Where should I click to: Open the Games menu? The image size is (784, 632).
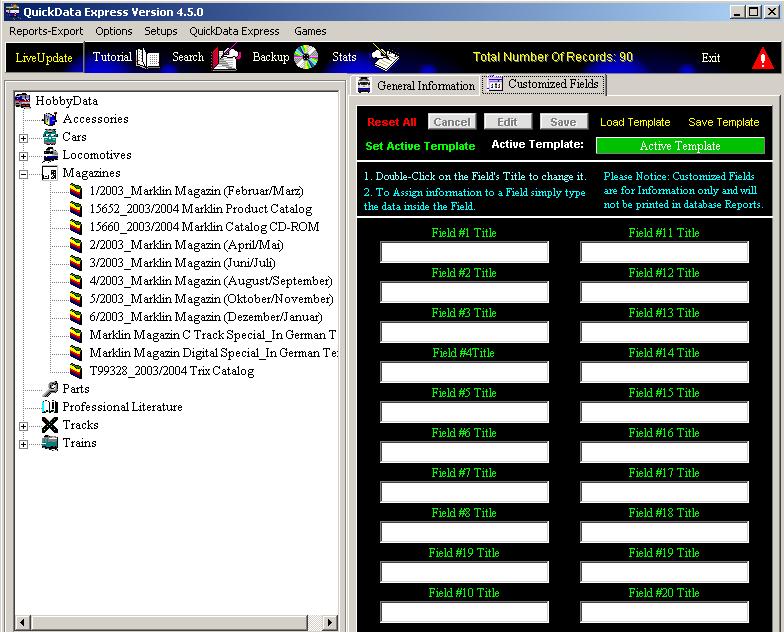(310, 31)
